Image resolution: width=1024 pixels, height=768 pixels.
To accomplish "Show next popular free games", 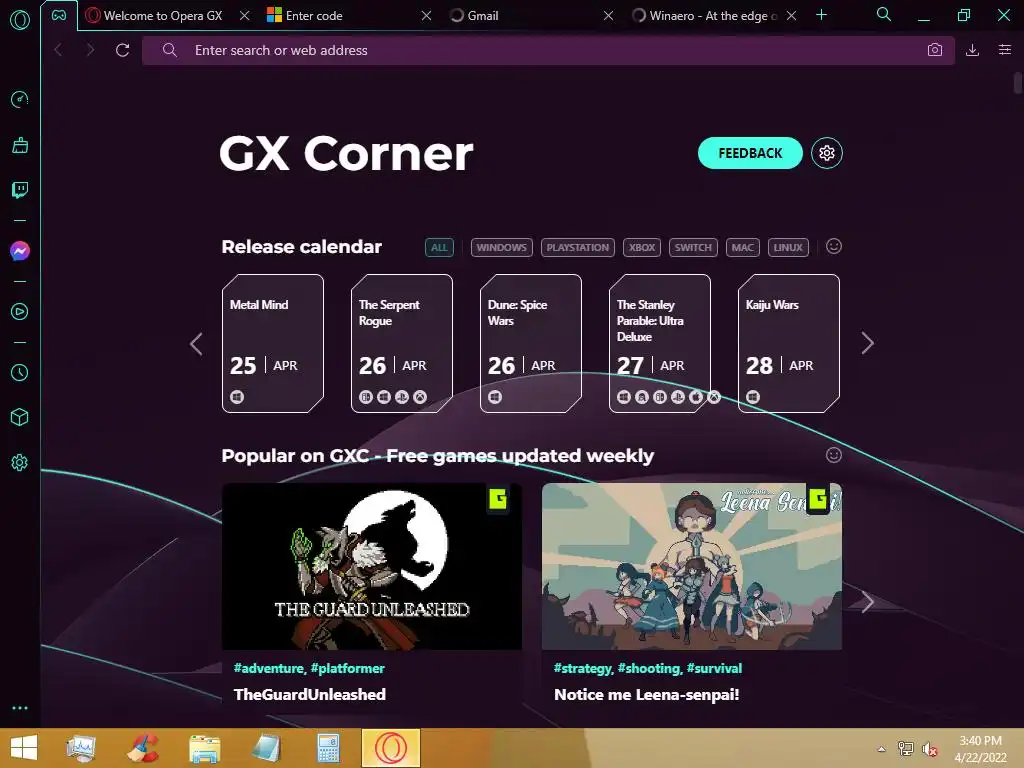I will (x=867, y=602).
